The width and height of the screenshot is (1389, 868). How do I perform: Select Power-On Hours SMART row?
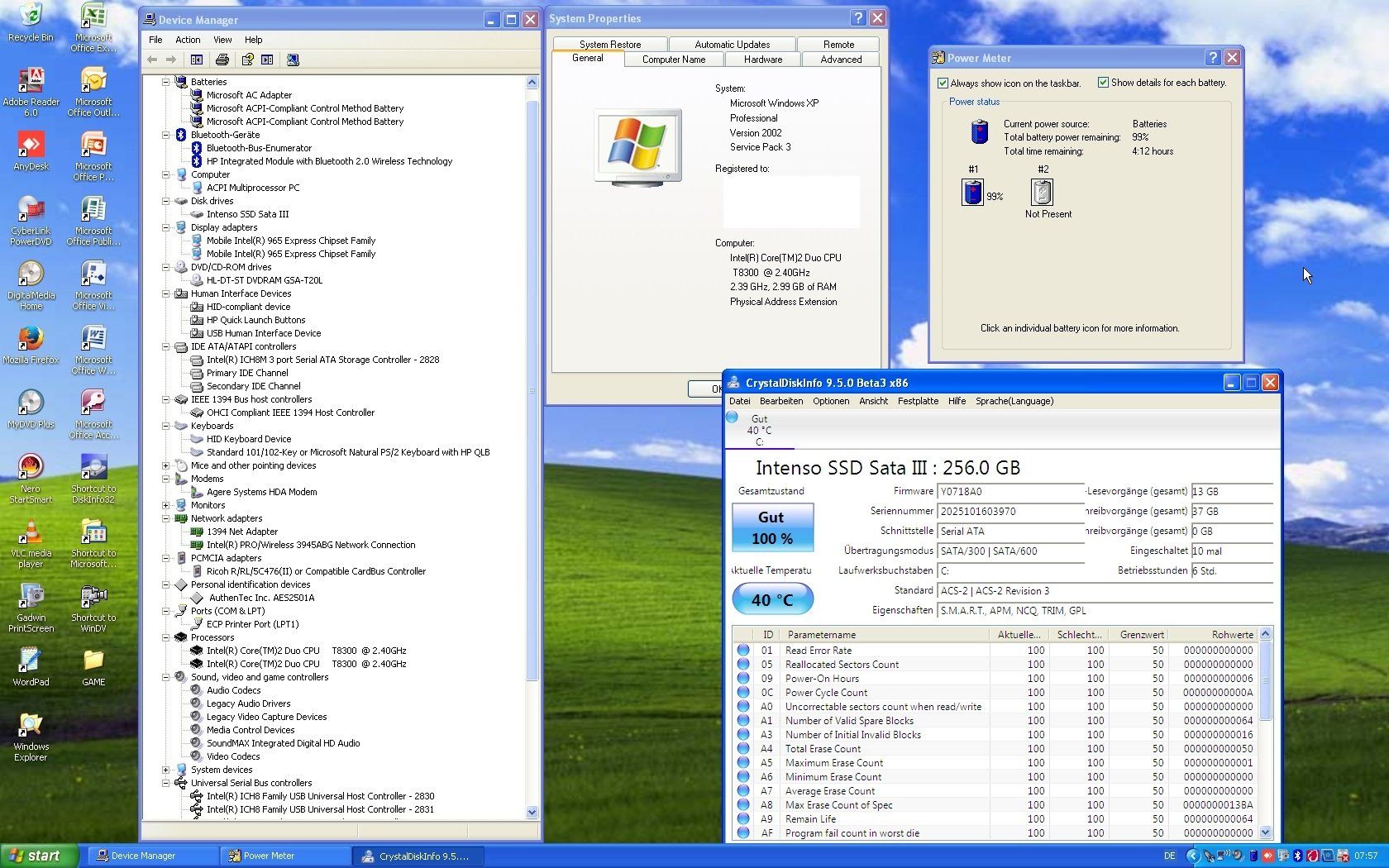[x=996, y=678]
